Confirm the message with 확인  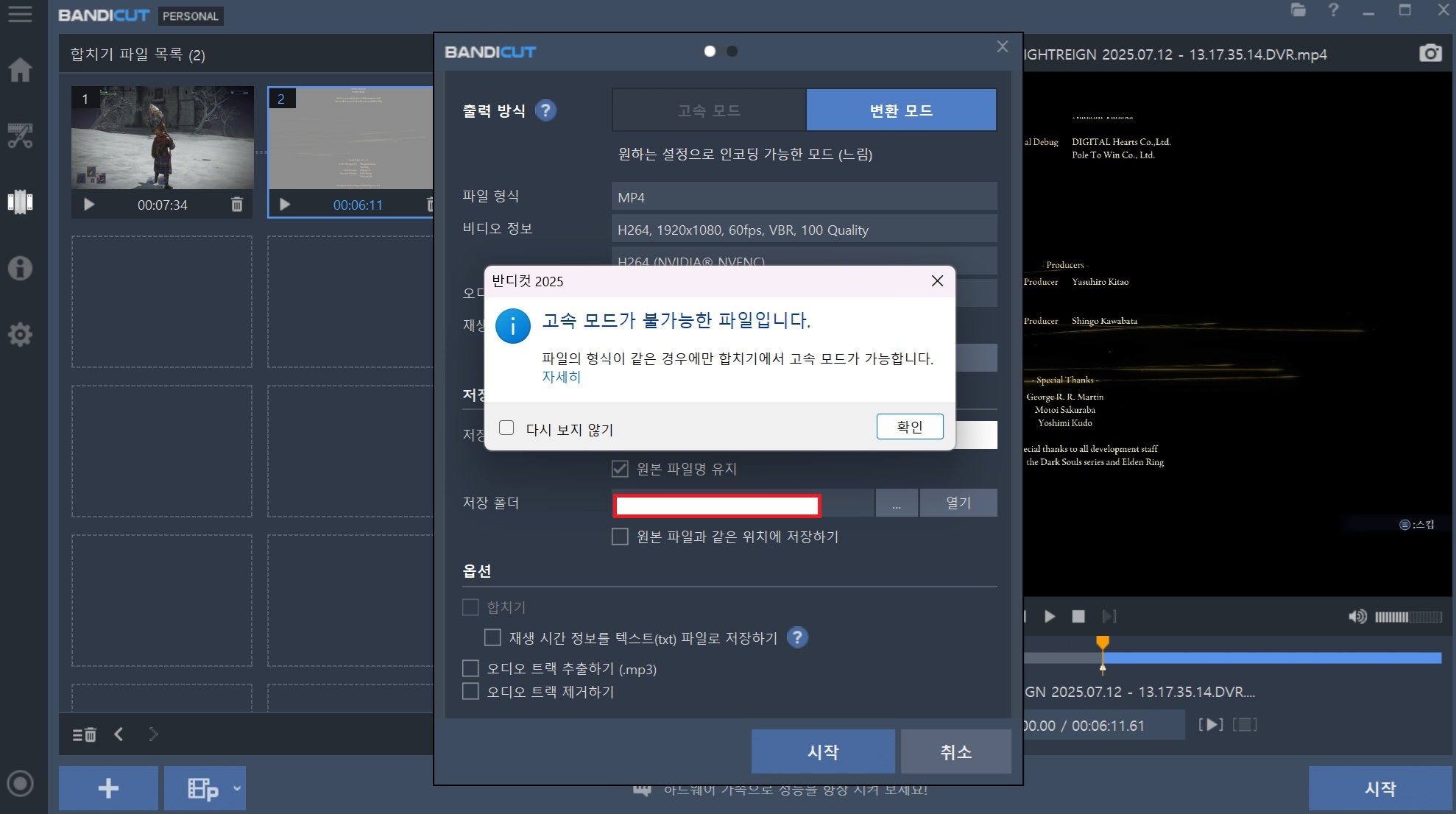pos(910,427)
